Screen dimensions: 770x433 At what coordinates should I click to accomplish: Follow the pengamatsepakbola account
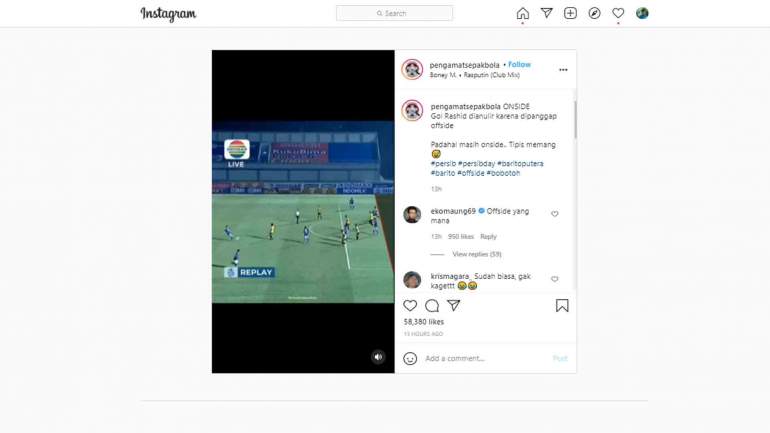(x=520, y=64)
